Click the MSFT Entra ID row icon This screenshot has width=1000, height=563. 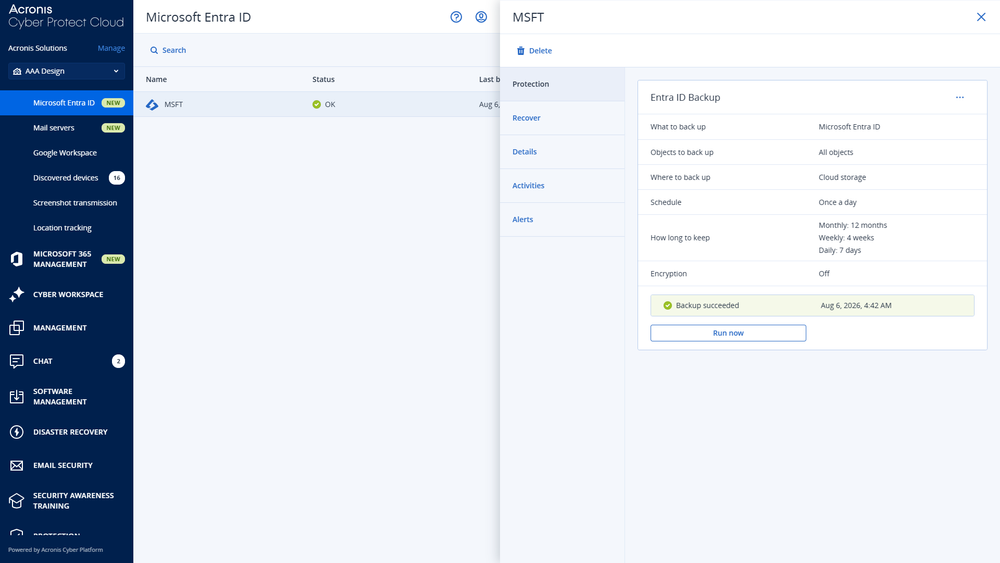point(152,105)
